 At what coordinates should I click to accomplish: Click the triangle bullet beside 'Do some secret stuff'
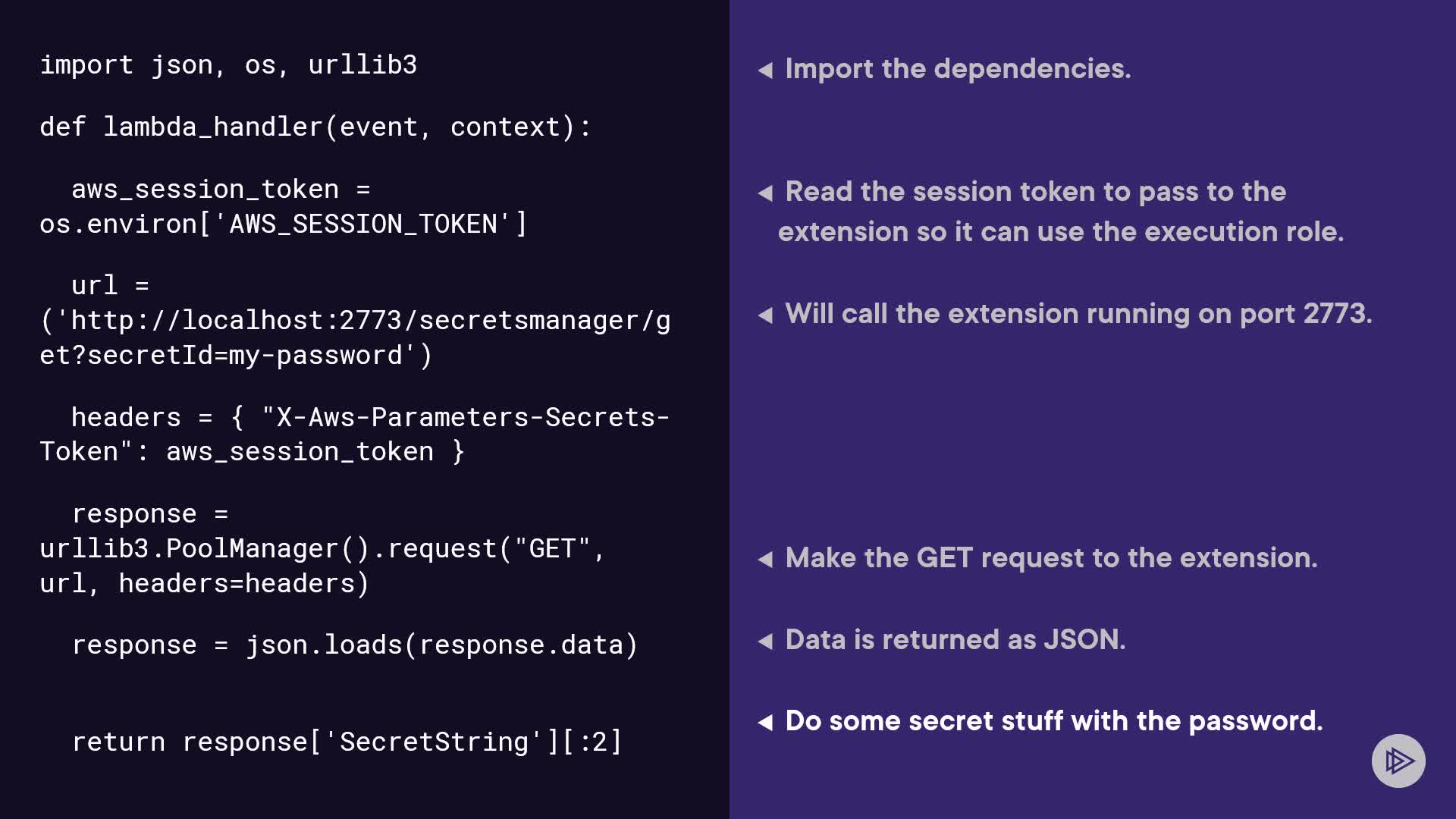766,723
